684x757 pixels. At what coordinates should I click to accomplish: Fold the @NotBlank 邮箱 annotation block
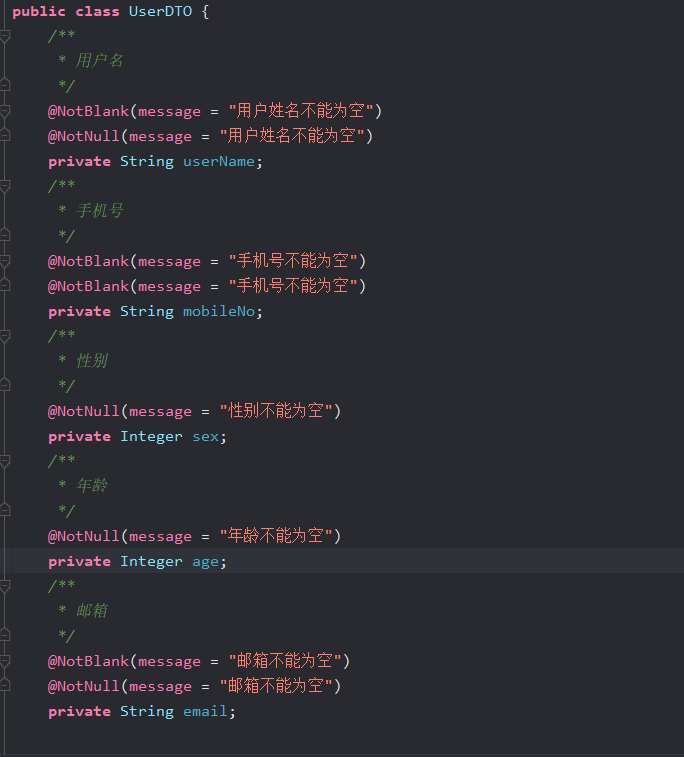pos(5,661)
